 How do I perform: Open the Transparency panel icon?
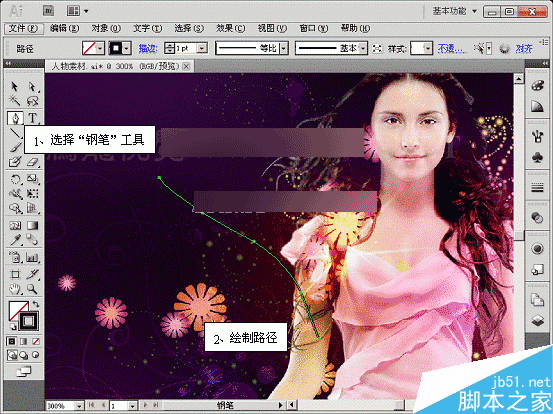click(537, 218)
